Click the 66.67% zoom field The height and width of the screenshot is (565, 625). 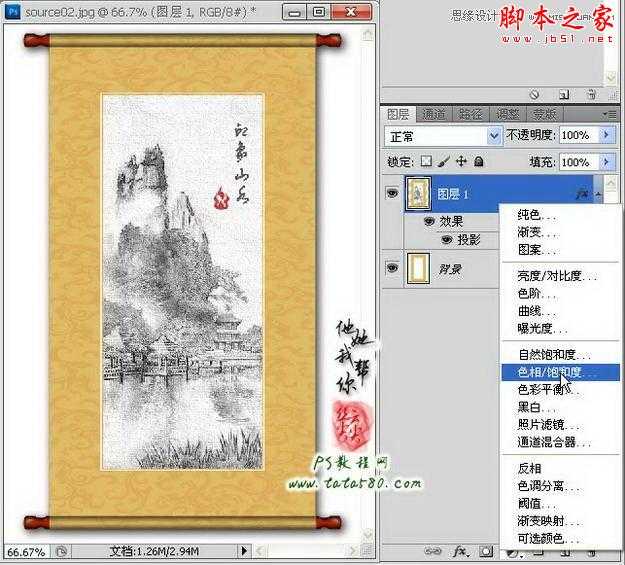26,552
